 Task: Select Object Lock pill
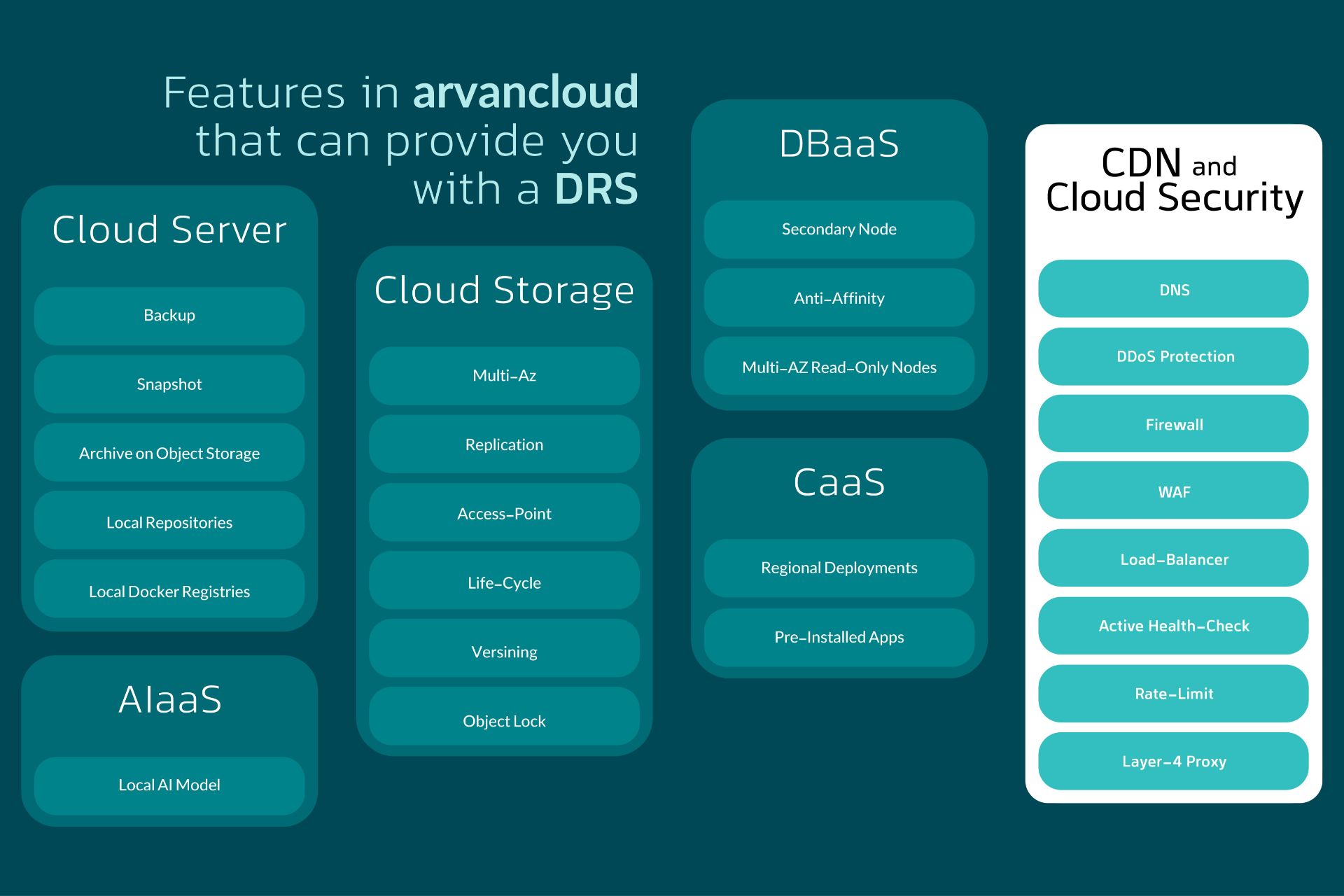(504, 721)
